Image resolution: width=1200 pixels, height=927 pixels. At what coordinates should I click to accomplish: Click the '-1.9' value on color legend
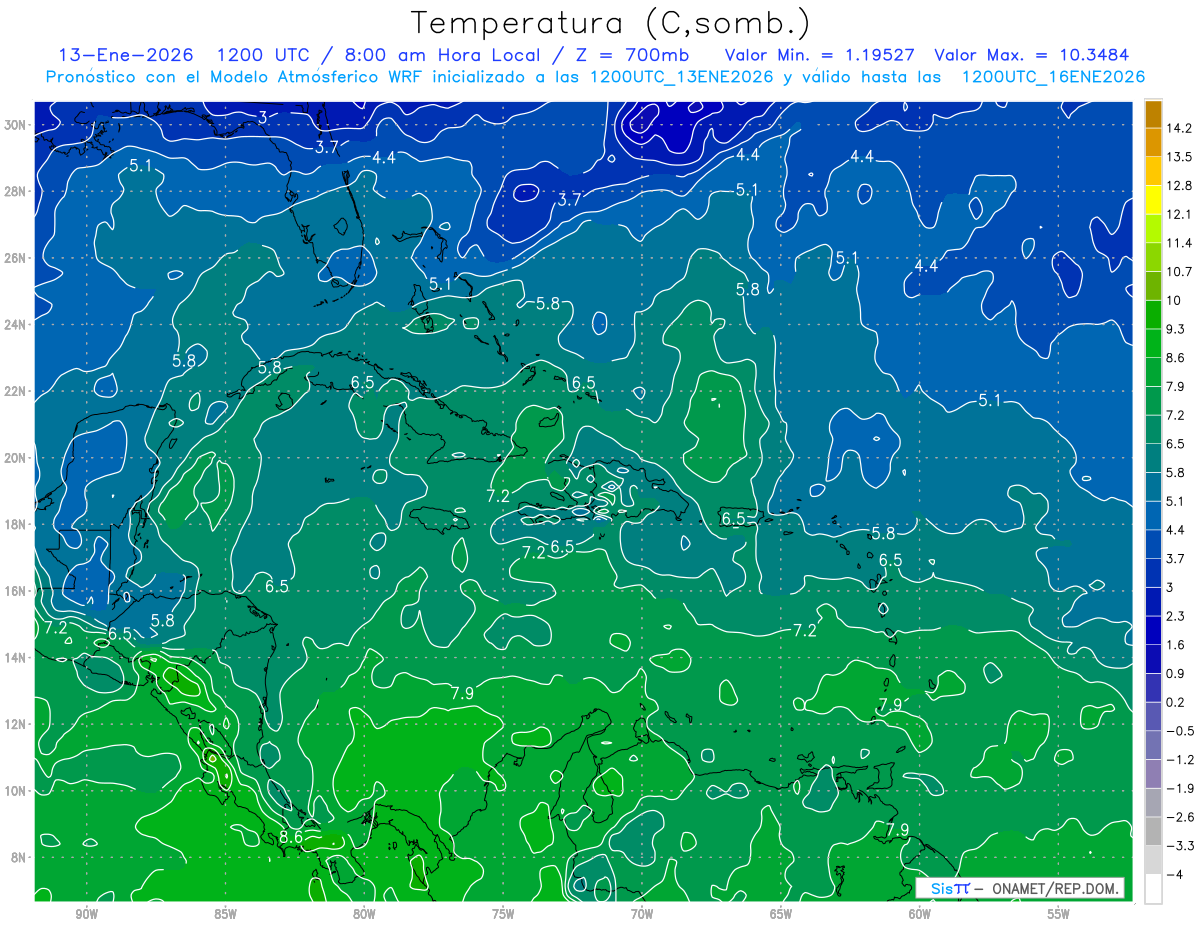pos(1179,788)
